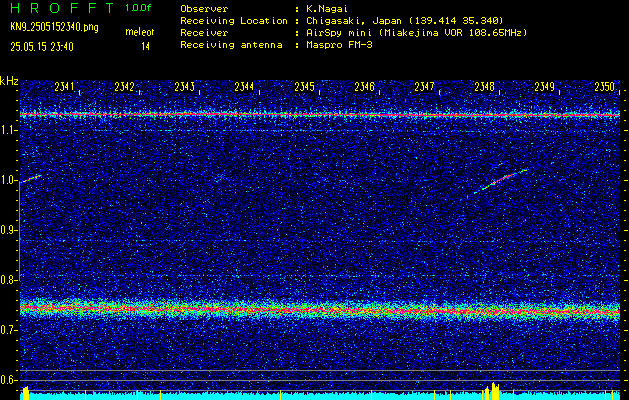Click the 2344 time marker
Screen dimensions: 629x400
coord(244,87)
